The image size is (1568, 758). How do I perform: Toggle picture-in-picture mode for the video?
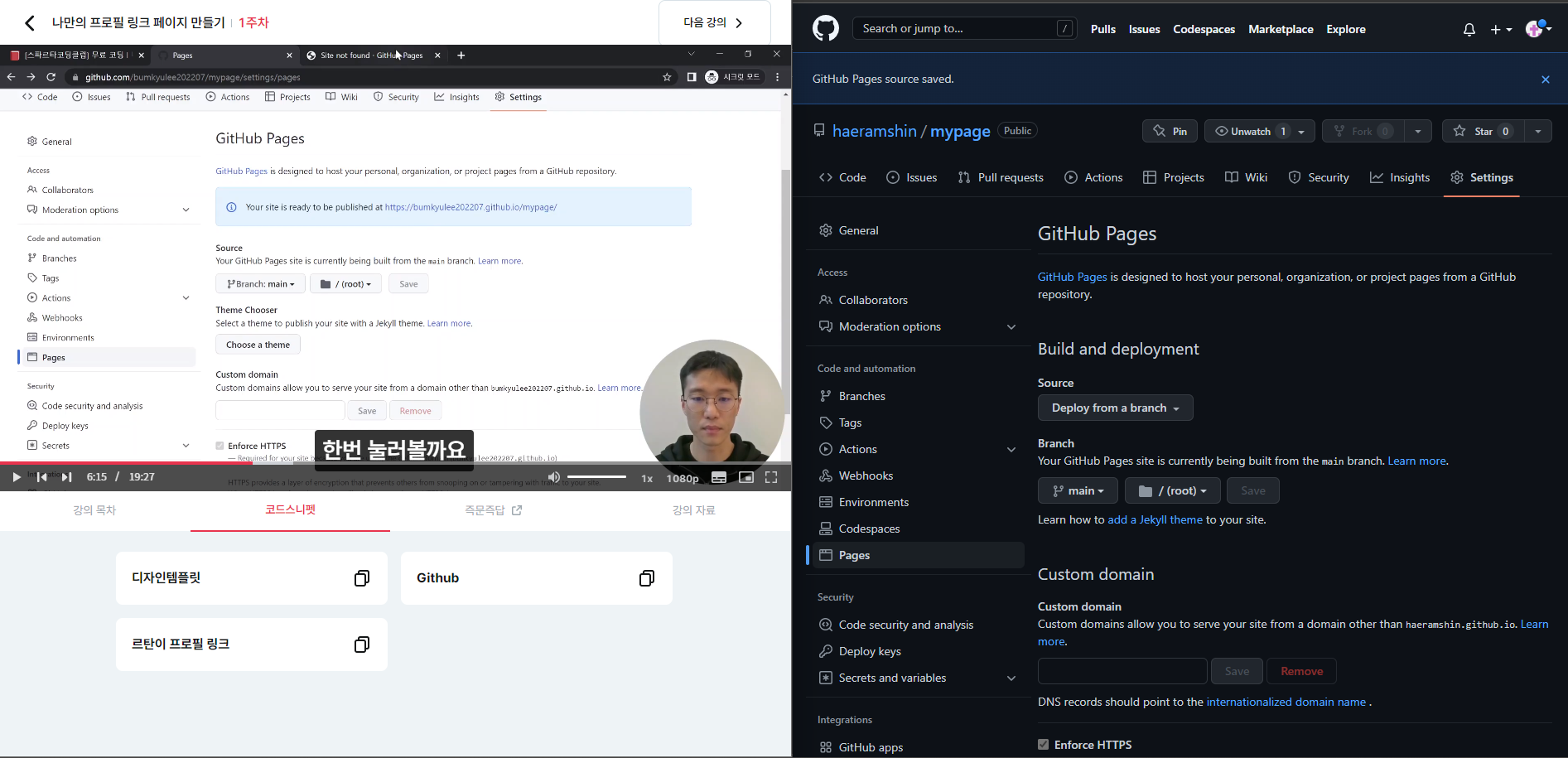745,477
